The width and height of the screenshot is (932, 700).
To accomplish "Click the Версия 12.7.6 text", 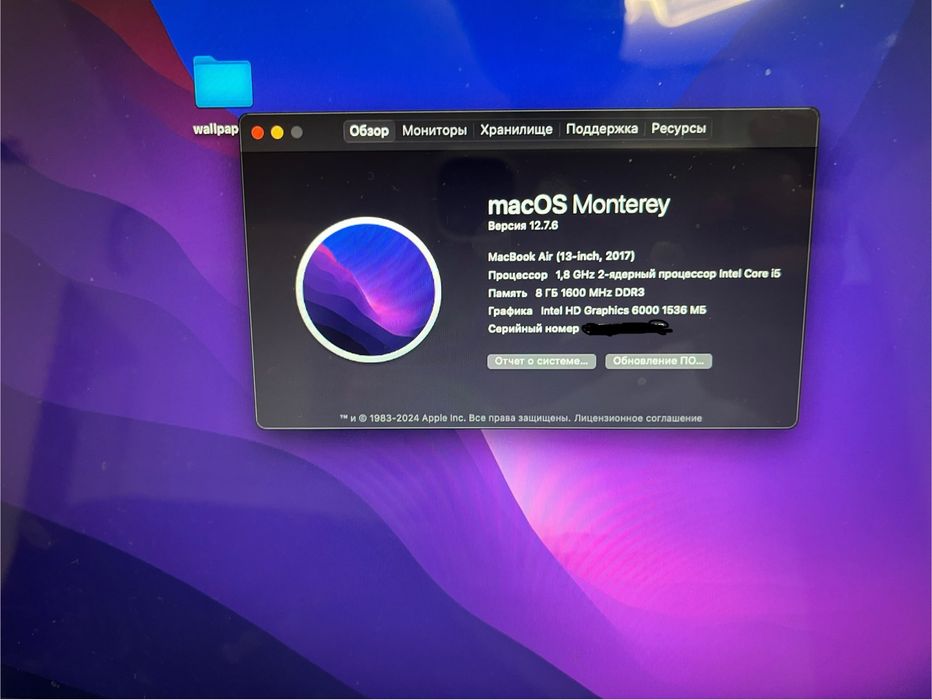I will [x=522, y=226].
